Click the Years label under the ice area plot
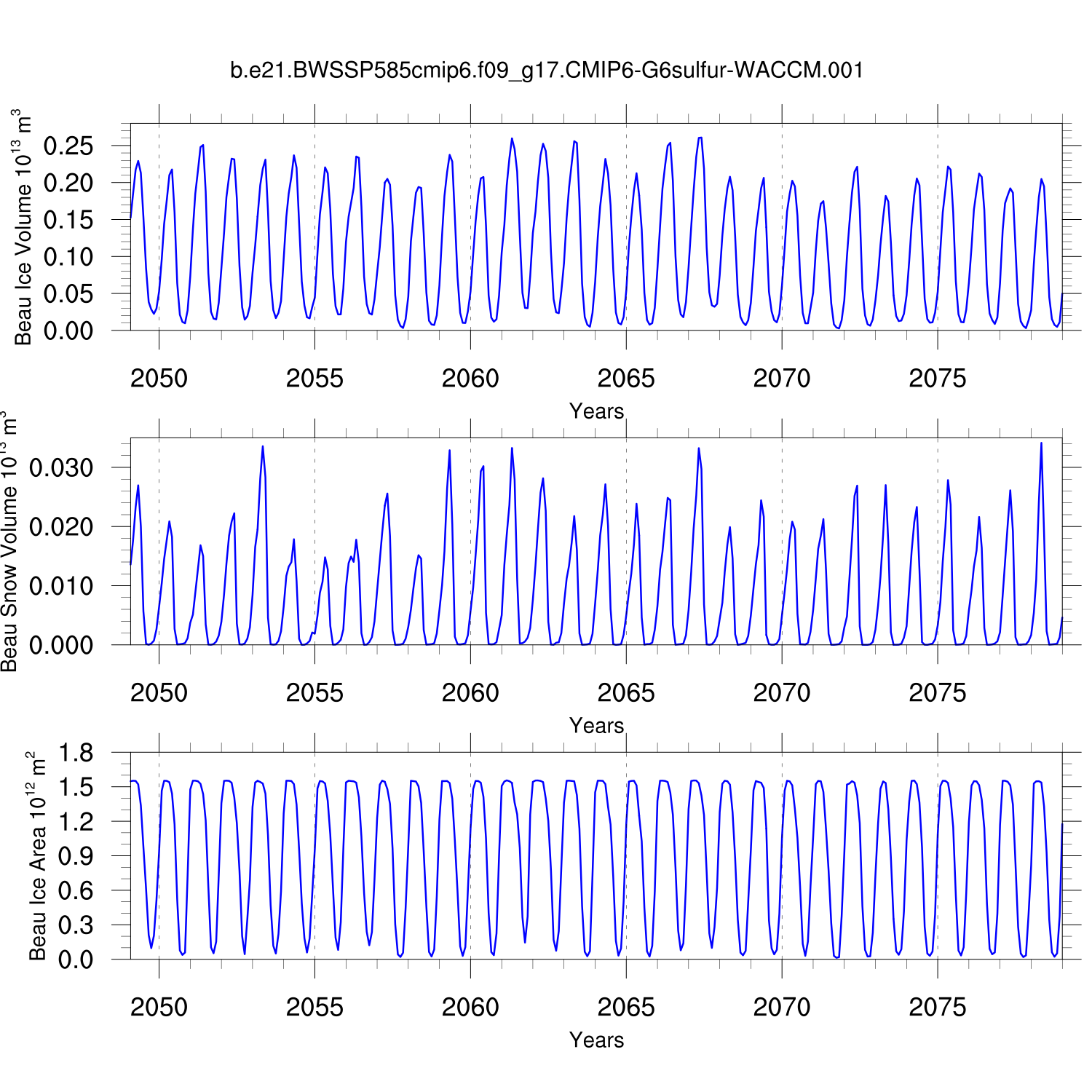The height and width of the screenshot is (1092, 1092). tap(596, 1040)
